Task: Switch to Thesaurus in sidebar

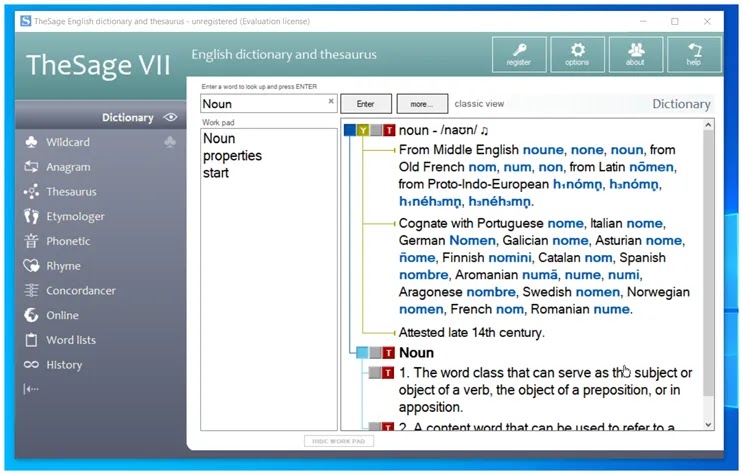Action: 71,192
